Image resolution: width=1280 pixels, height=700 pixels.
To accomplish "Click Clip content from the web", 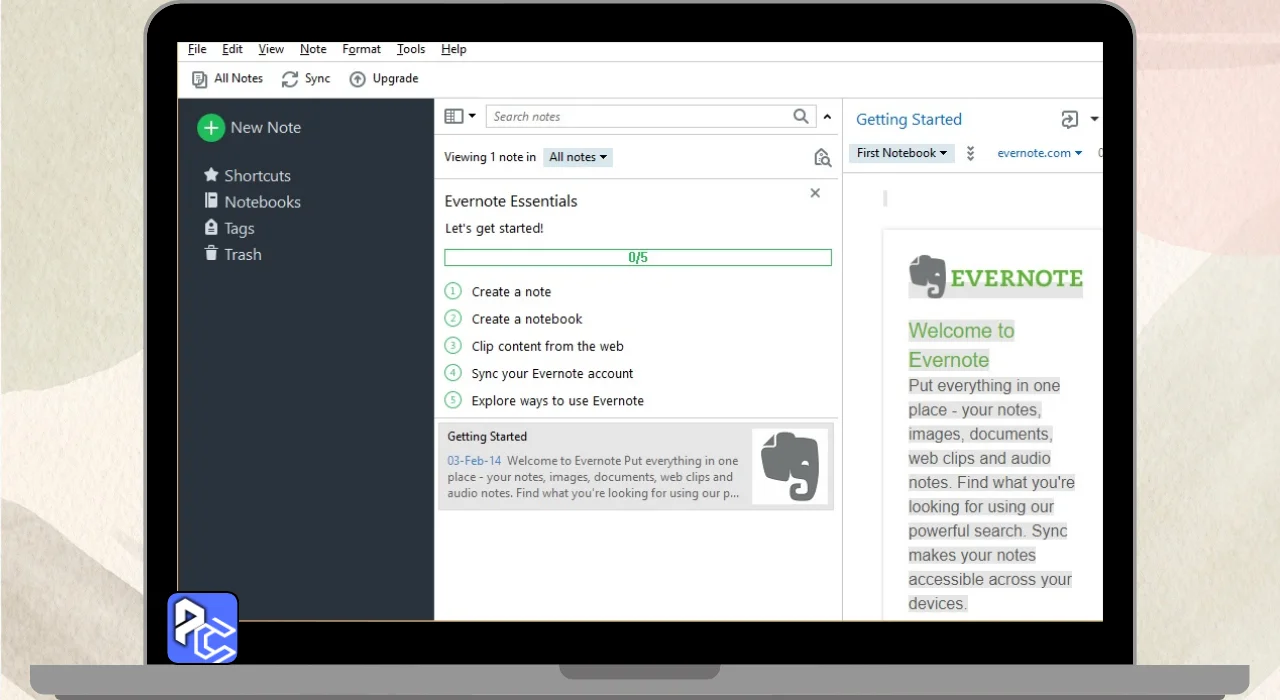I will tap(547, 346).
